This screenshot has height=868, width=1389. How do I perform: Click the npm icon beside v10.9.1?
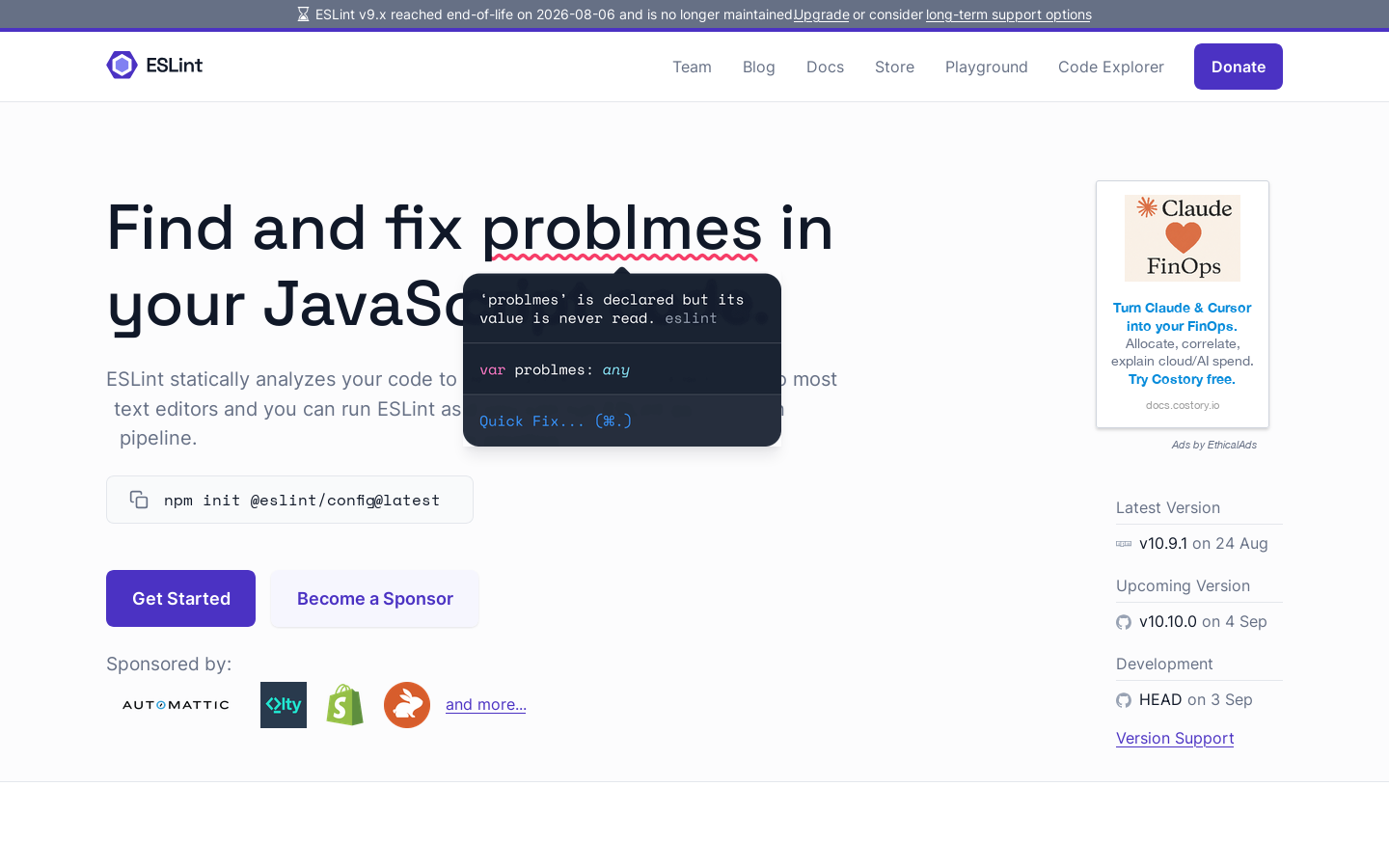1124,544
